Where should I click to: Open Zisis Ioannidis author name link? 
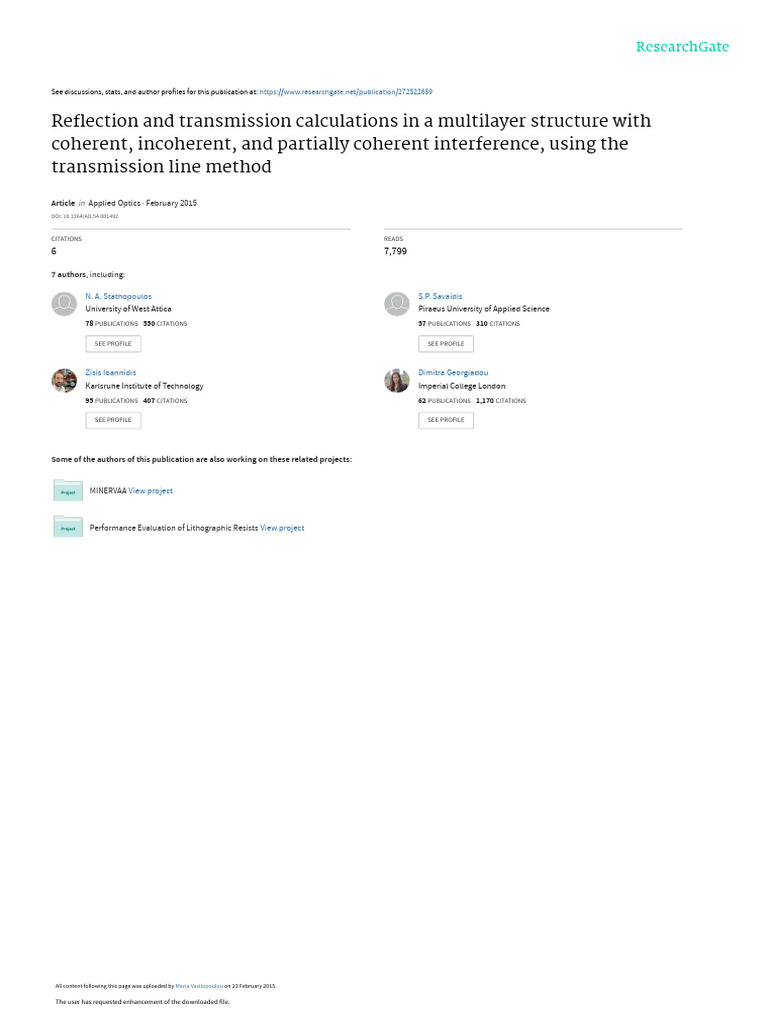[x=110, y=373]
